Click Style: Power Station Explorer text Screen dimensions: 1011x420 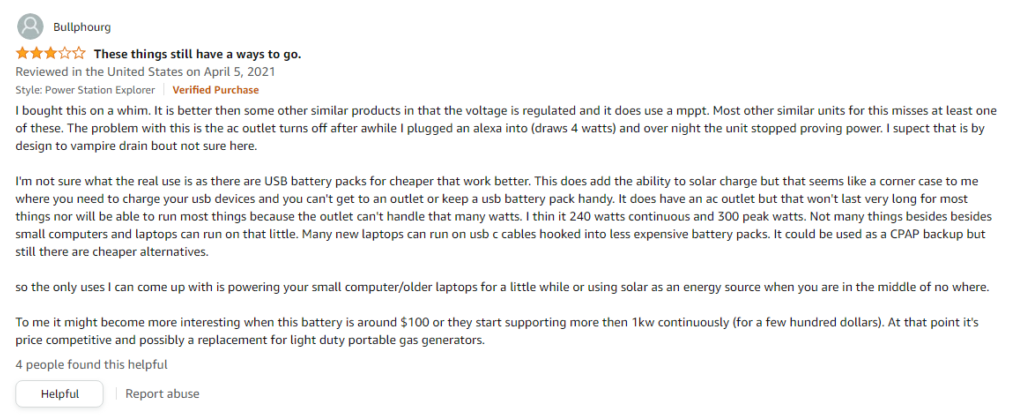click(85, 90)
